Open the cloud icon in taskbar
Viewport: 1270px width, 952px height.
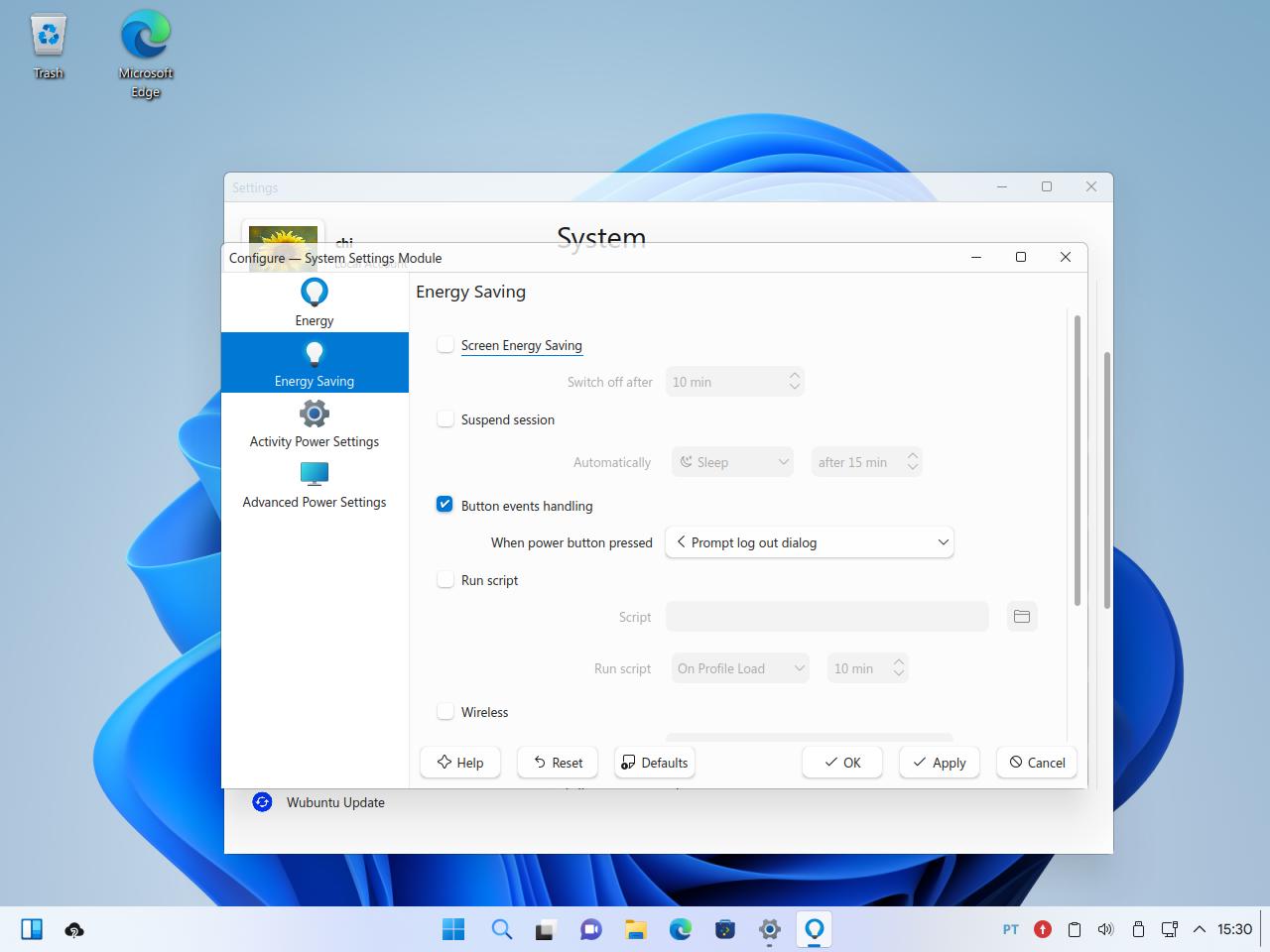[74, 929]
